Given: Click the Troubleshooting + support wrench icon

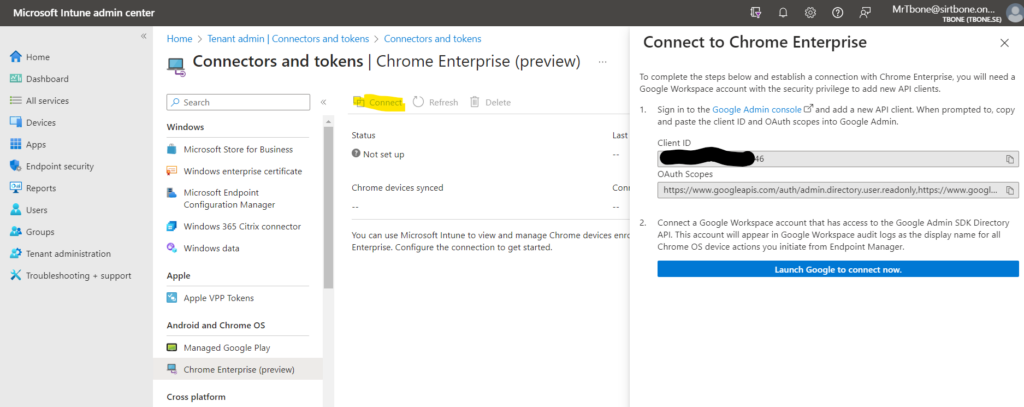Looking at the screenshot, I should tap(16, 276).
